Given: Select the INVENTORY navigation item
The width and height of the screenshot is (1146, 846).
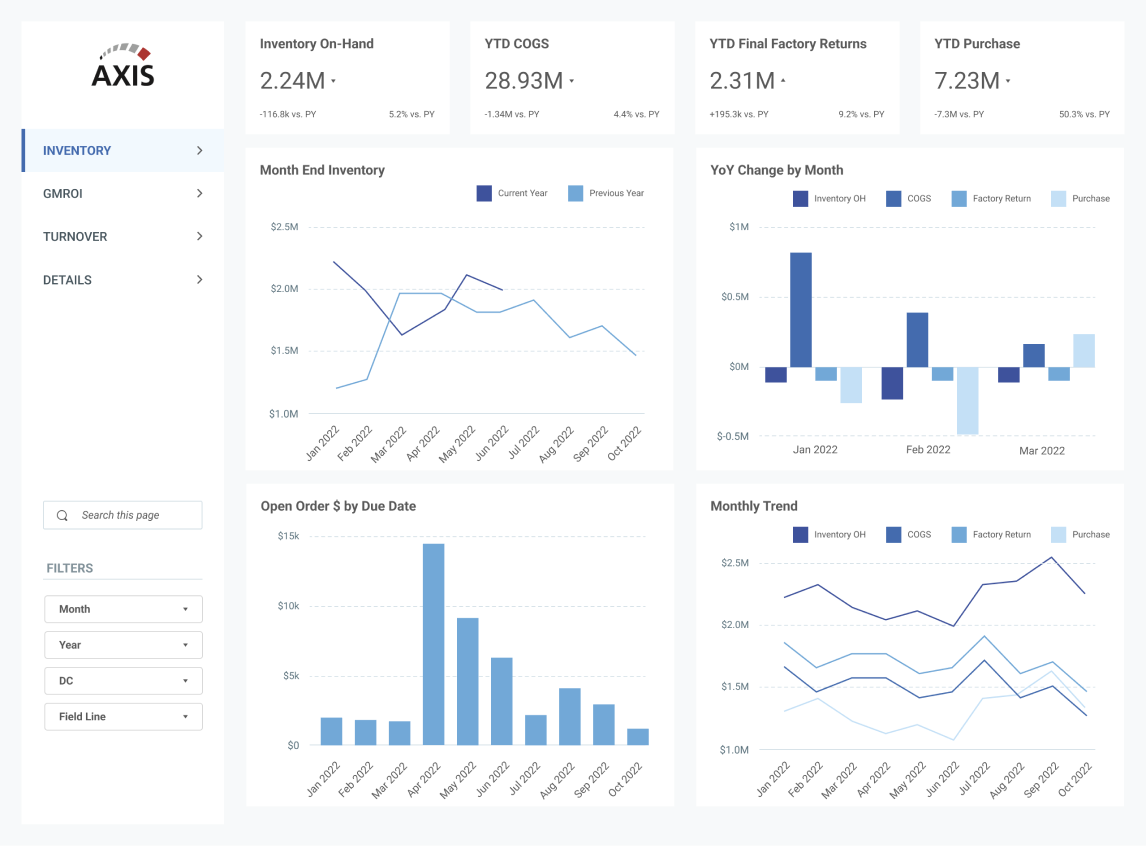Looking at the screenshot, I should point(123,150).
